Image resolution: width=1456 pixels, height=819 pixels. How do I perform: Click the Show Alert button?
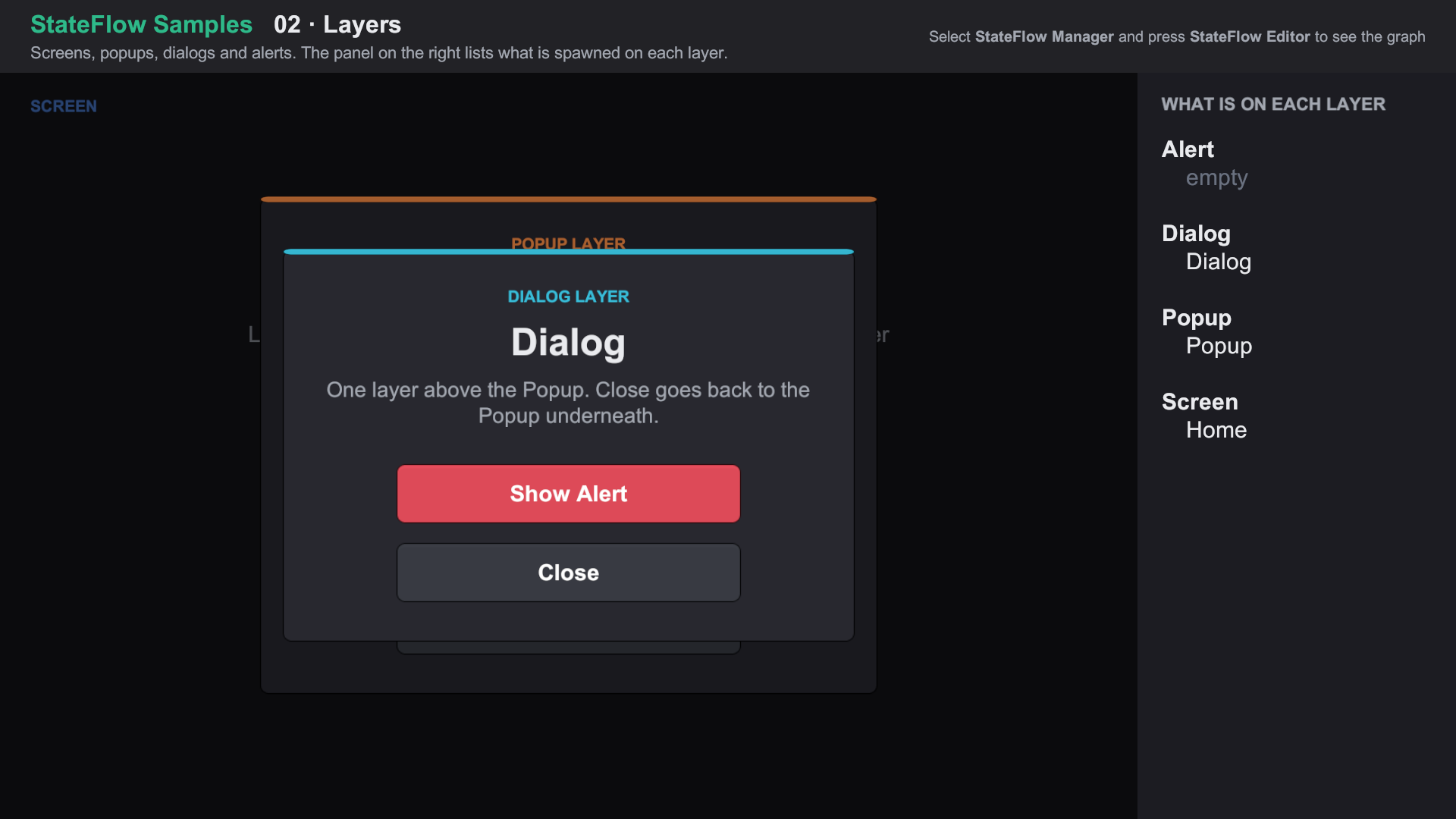568,494
